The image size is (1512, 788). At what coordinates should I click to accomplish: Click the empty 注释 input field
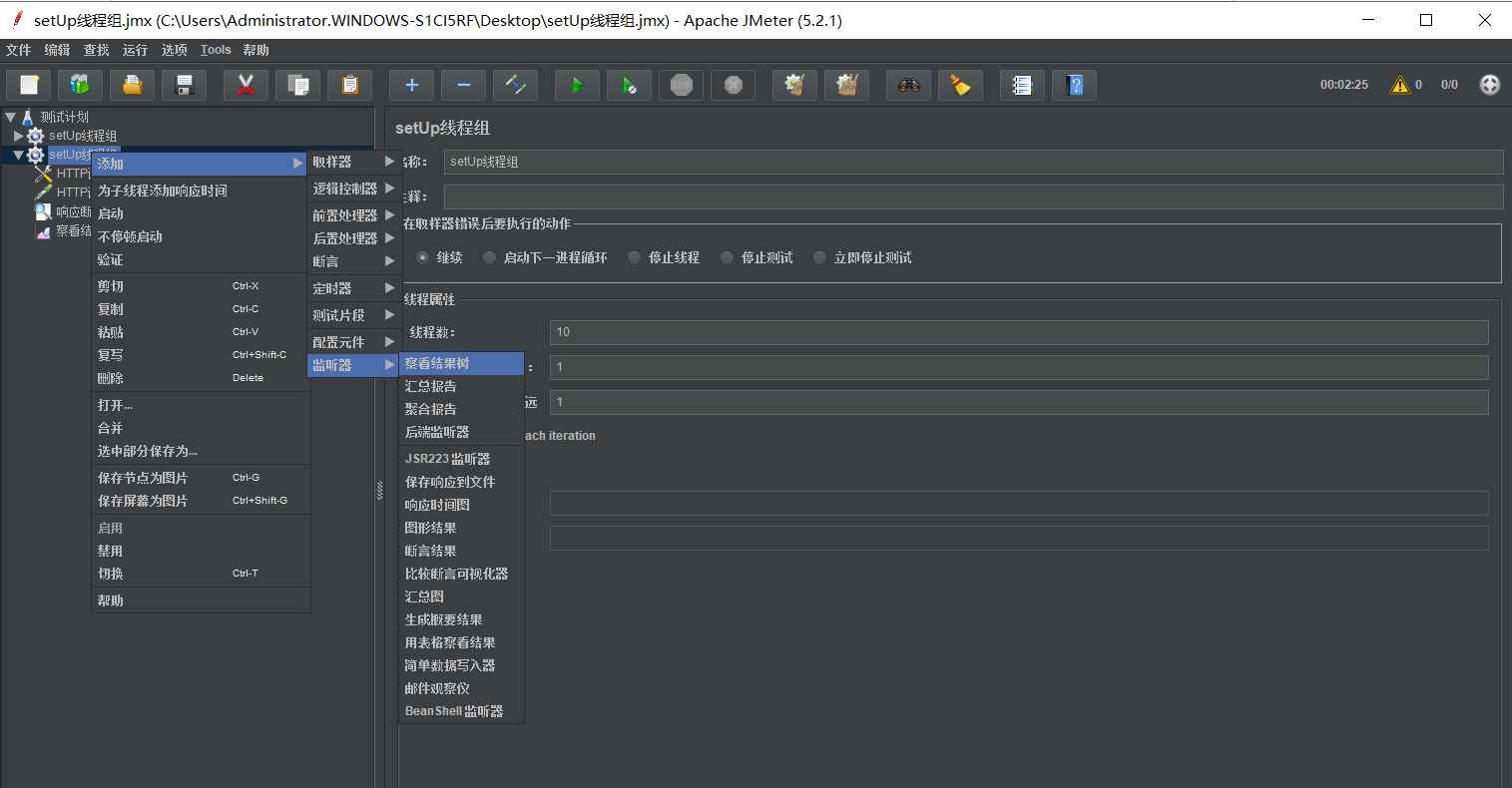(973, 197)
